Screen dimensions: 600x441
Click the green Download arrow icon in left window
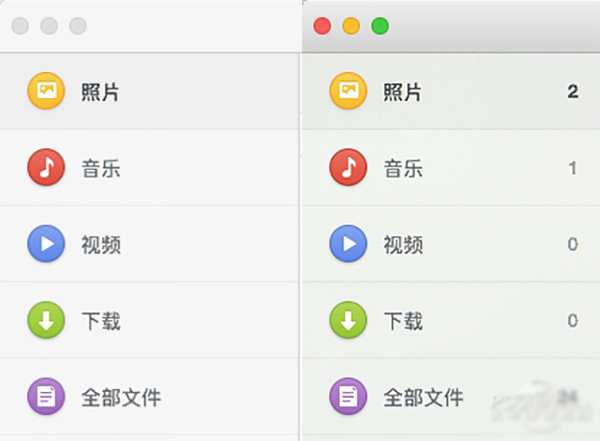[x=46, y=320]
